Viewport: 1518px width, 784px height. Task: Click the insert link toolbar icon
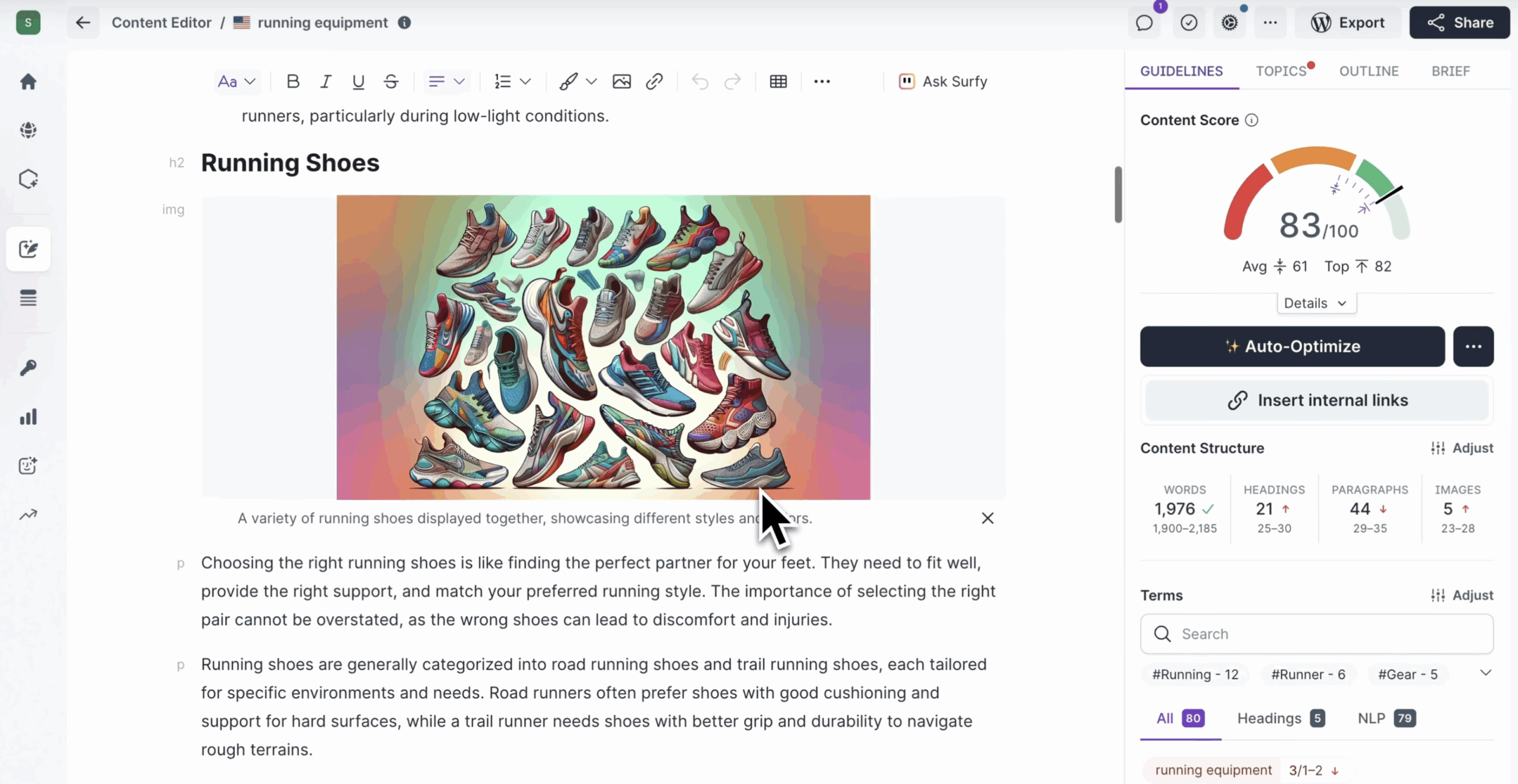[x=654, y=81]
